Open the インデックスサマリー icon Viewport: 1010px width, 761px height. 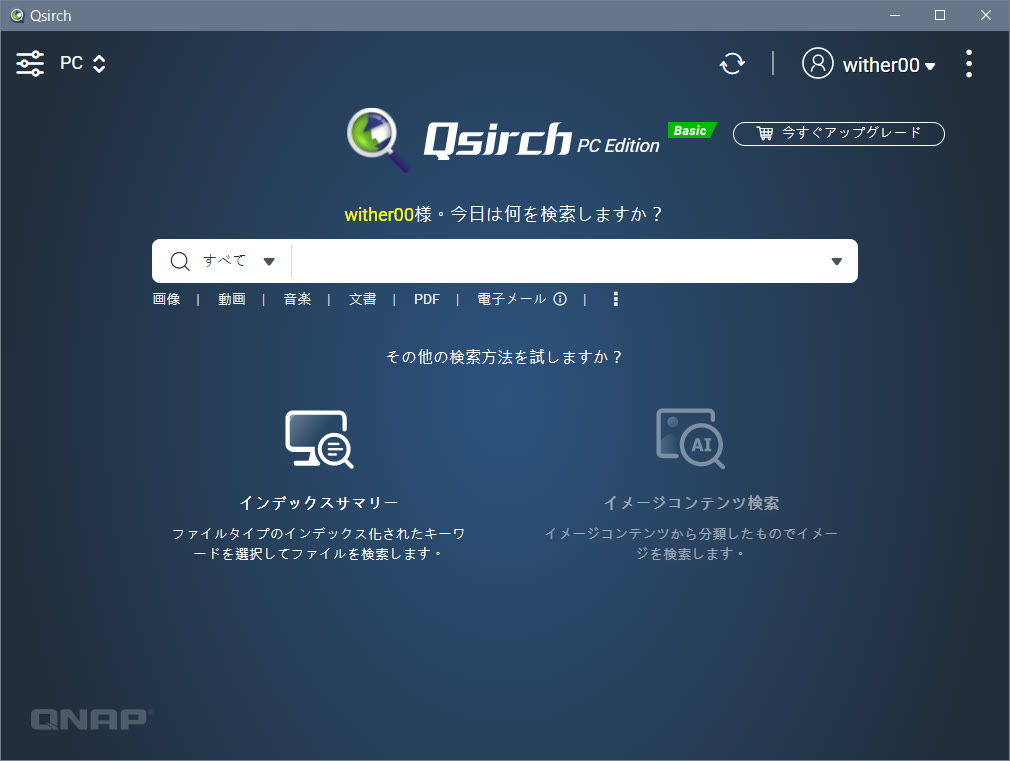tap(319, 439)
